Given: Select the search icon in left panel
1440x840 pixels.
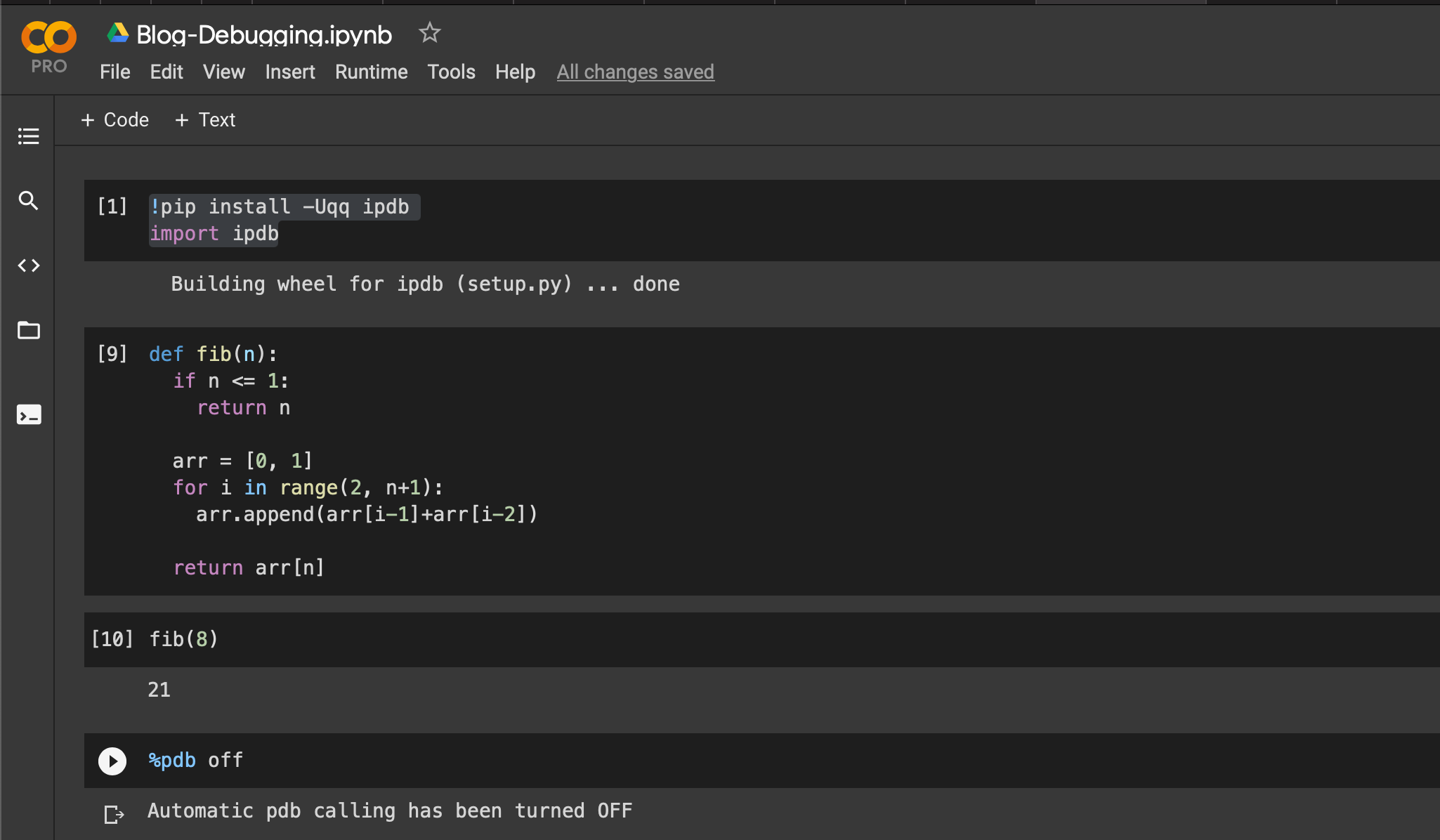Looking at the screenshot, I should 28,199.
